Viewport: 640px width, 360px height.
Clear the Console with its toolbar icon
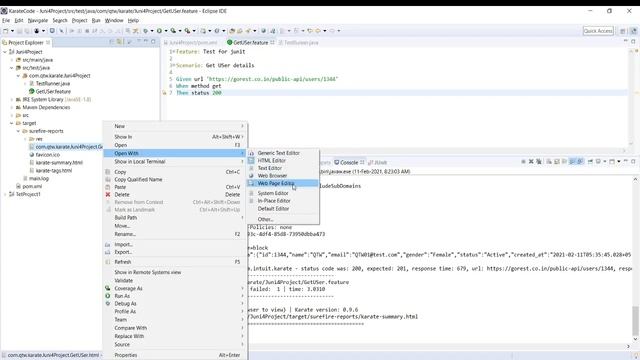(549, 162)
